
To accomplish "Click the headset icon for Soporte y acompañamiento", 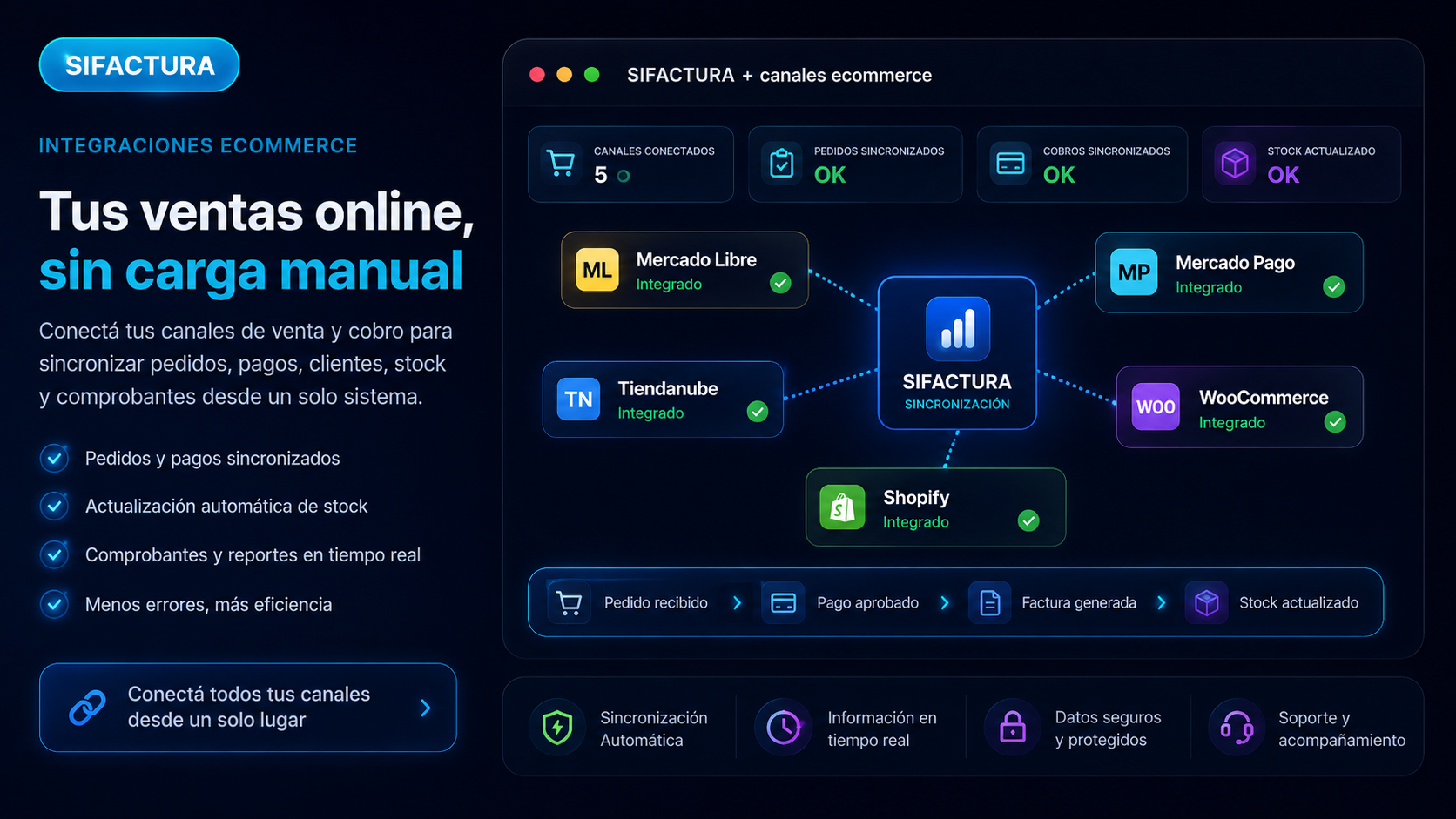I will click(1237, 728).
